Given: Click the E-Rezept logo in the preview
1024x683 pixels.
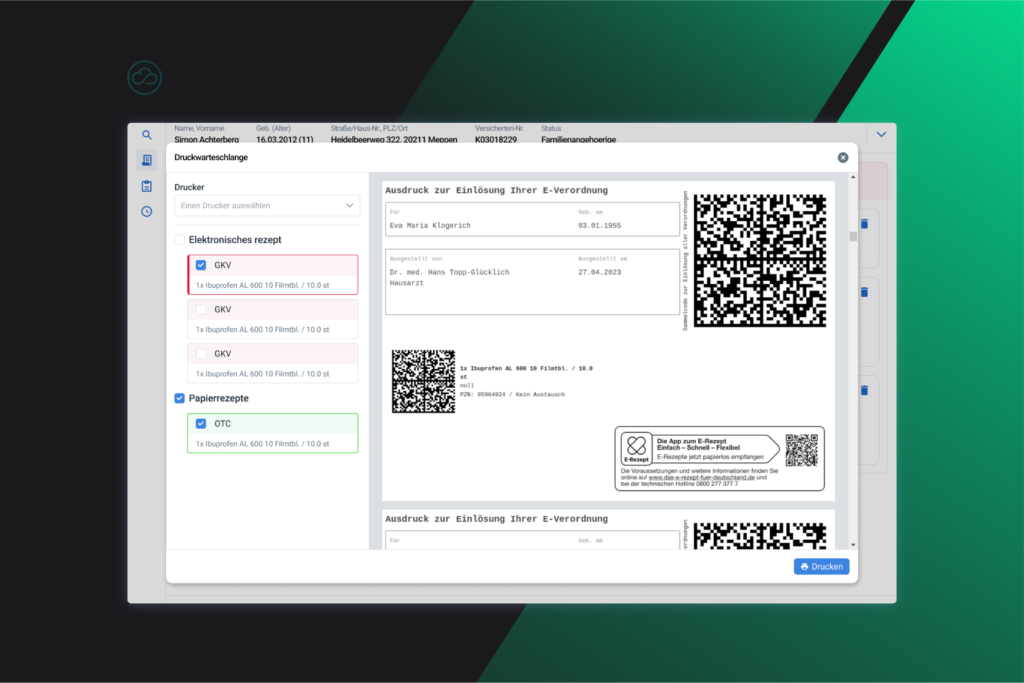Looking at the screenshot, I should (x=637, y=448).
